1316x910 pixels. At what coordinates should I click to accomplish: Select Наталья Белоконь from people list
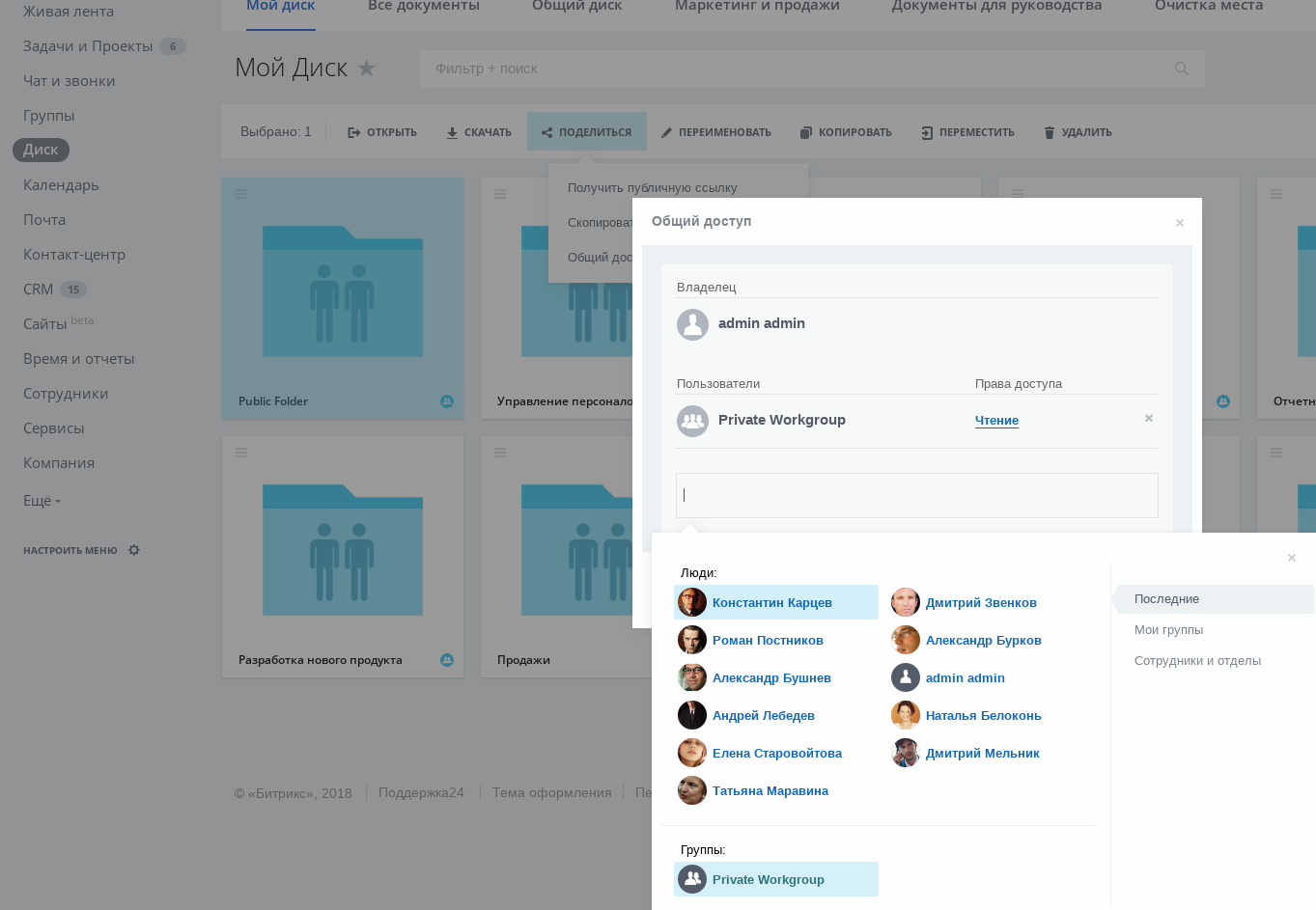(x=981, y=715)
